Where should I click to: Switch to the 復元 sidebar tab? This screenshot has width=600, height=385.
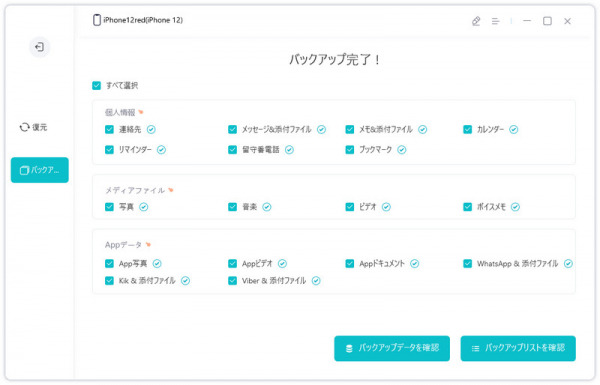(33, 127)
